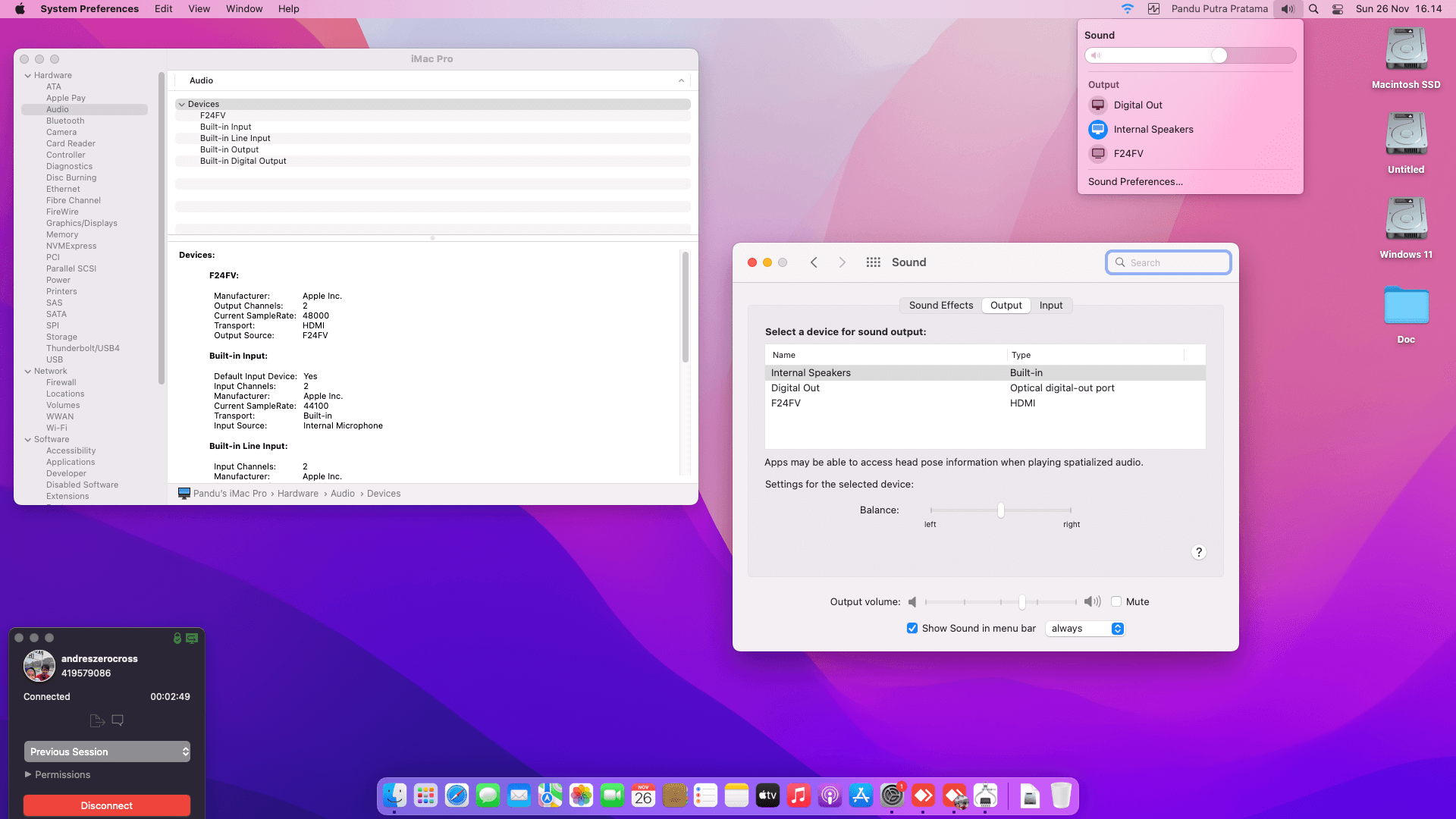Click the AnyDesk file transfer icon
1456x819 pixels.
click(x=97, y=720)
